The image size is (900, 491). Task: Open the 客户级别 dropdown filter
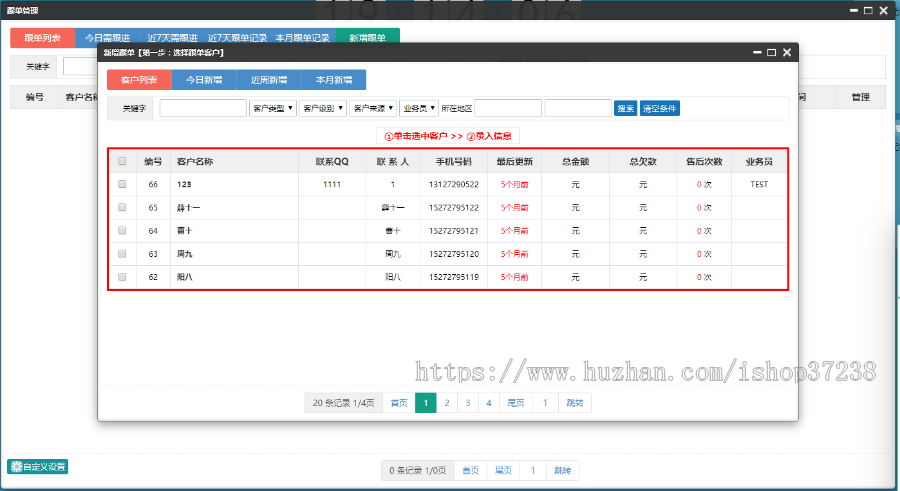pyautogui.click(x=323, y=108)
